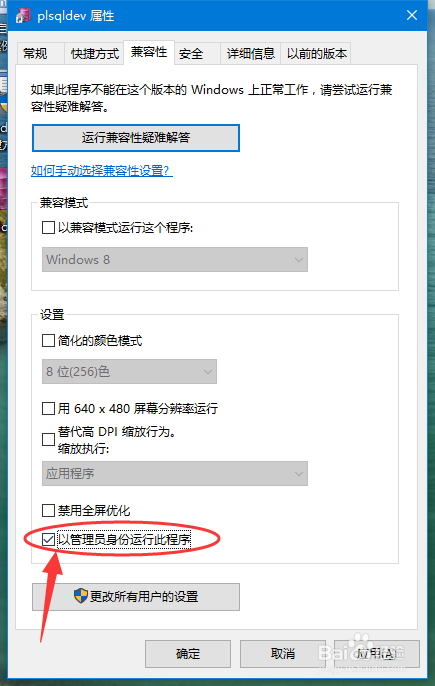435x686 pixels.
Task: Confirm with the 确定 button
Action: (188, 654)
